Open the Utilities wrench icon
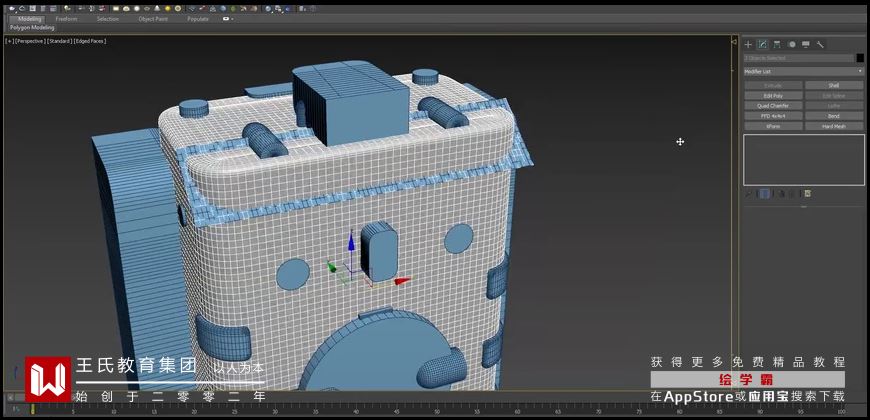 point(820,44)
